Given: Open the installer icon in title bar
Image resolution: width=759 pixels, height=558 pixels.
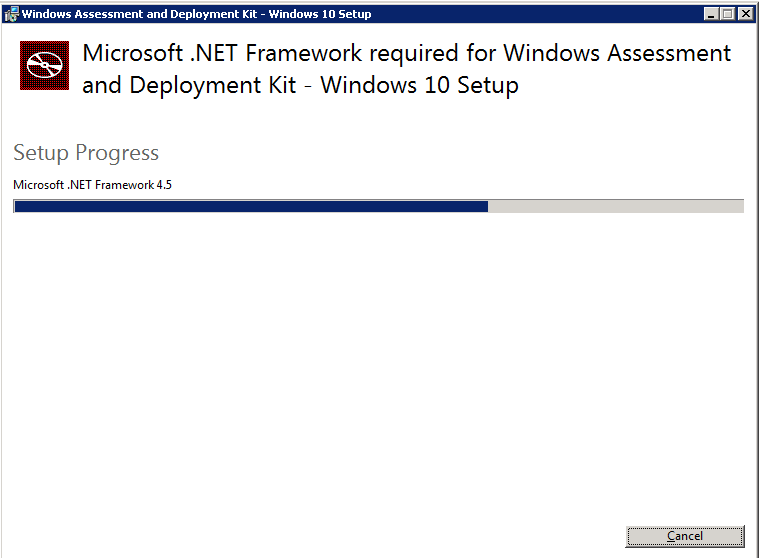Looking at the screenshot, I should (11, 14).
